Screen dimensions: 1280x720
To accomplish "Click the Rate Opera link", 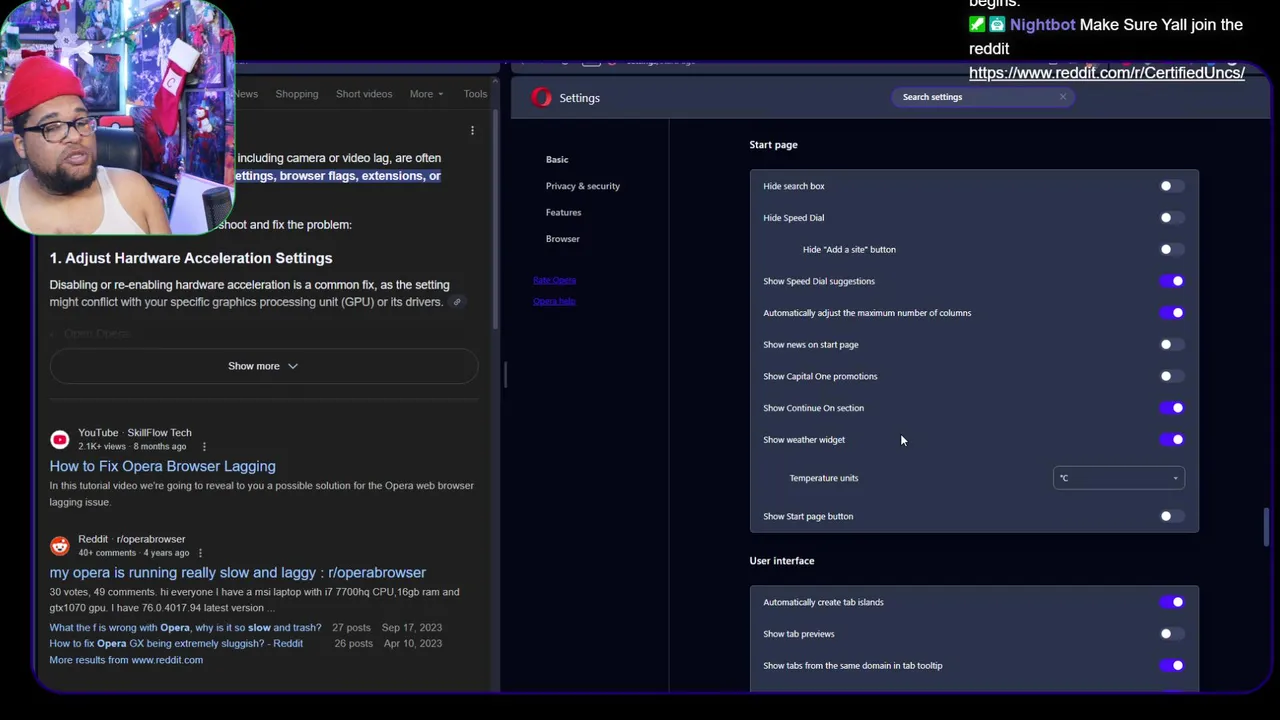I will pos(554,280).
